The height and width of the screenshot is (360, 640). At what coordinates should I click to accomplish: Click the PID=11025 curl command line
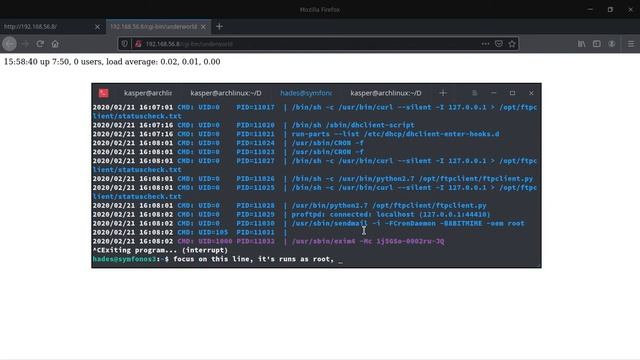(x=315, y=192)
